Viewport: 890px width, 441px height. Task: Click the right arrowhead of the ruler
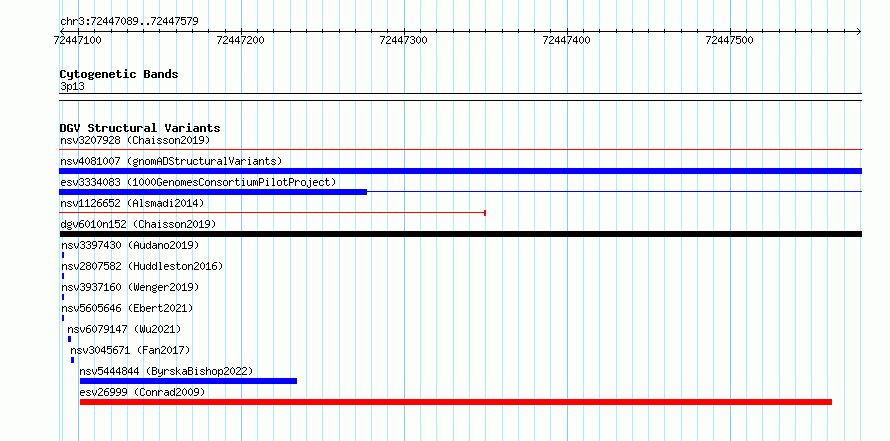click(x=859, y=32)
